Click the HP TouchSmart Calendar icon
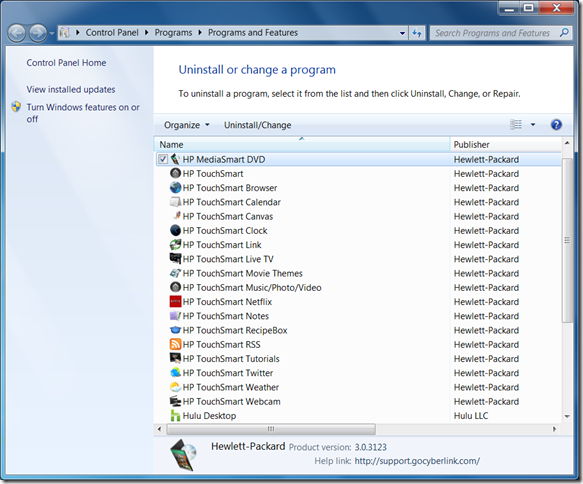This screenshot has width=583, height=484. click(175, 202)
